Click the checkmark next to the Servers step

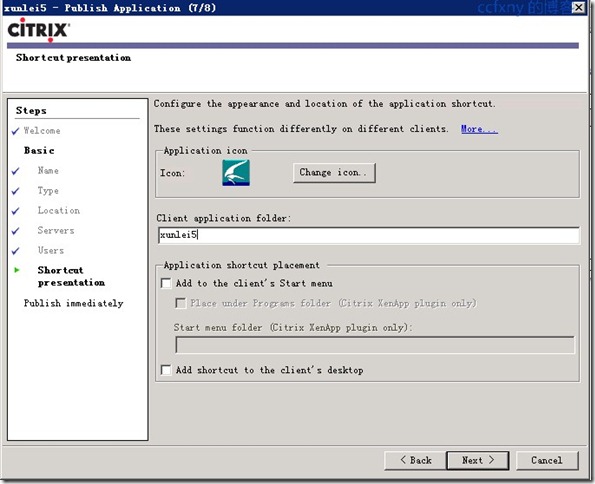pyautogui.click(x=16, y=231)
